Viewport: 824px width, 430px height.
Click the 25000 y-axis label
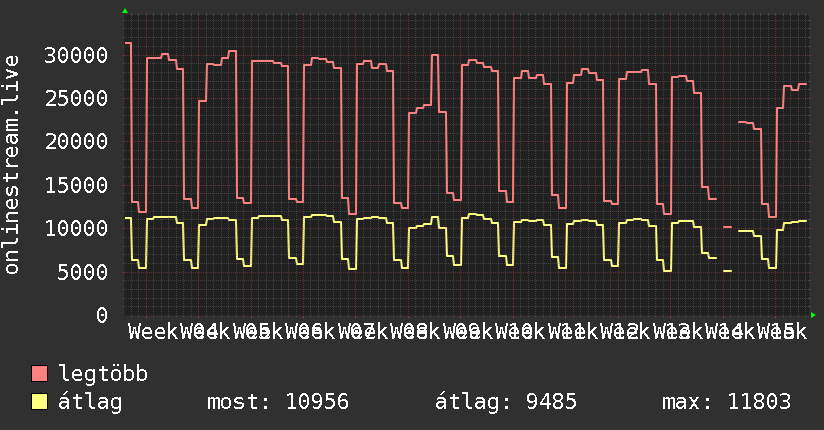pyautogui.click(x=76, y=98)
